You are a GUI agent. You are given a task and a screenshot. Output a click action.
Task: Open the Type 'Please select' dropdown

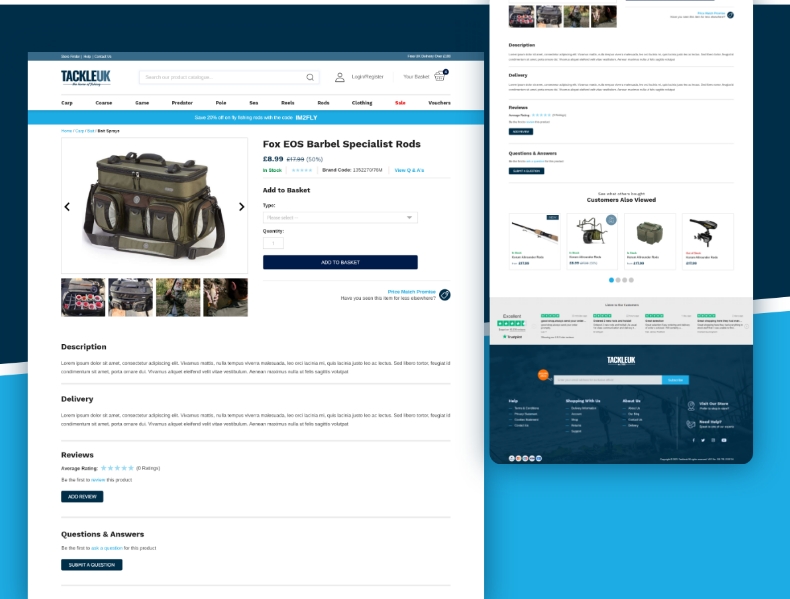tap(340, 218)
